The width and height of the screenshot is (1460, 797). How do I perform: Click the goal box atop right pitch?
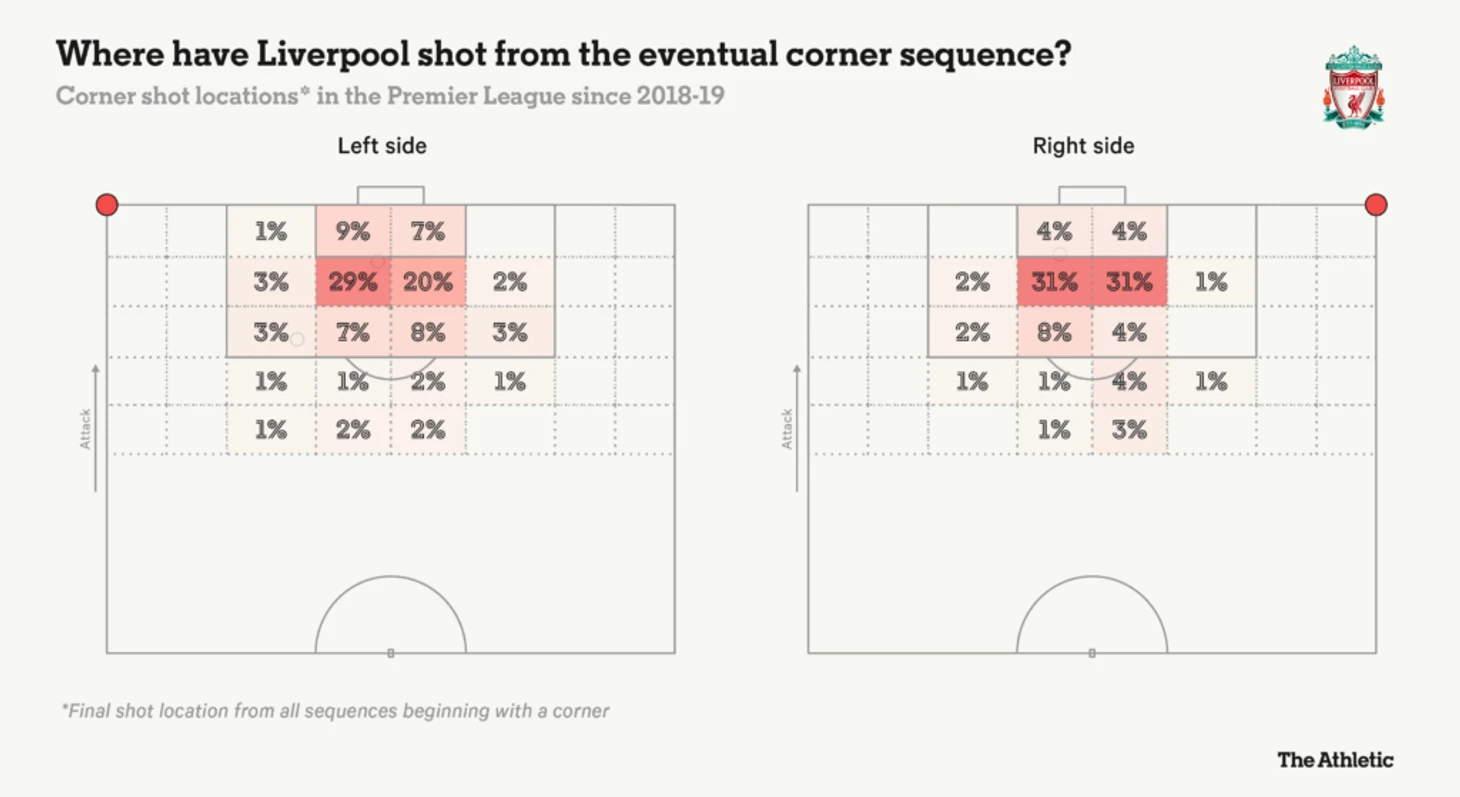click(1092, 195)
